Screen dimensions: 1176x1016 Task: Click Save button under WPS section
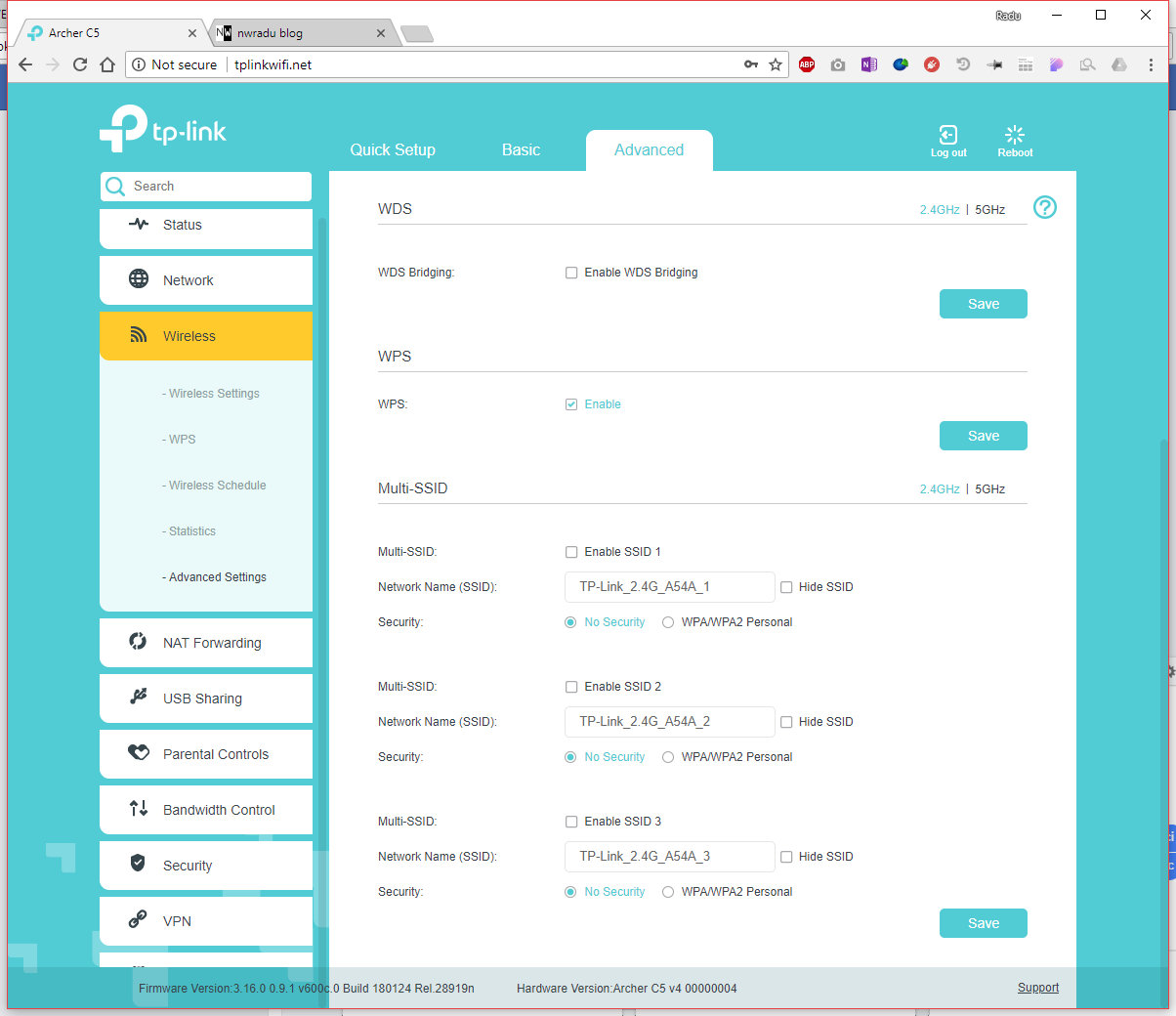click(x=983, y=436)
